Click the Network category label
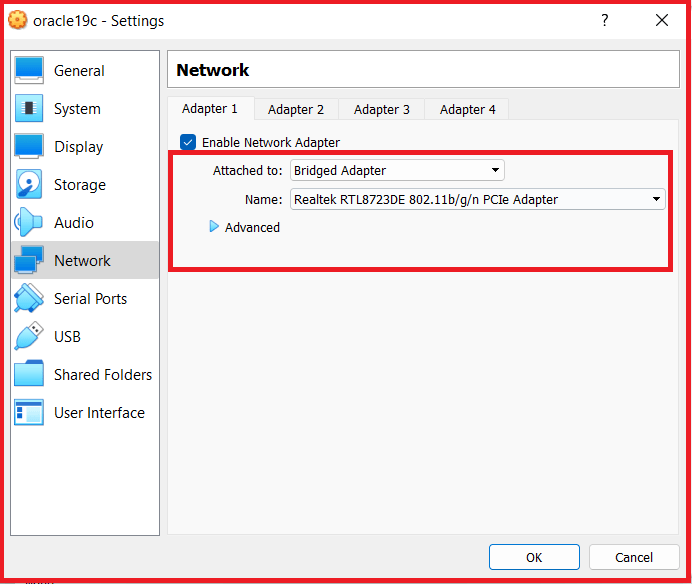Viewport: 692px width, 584px height. click(x=82, y=260)
